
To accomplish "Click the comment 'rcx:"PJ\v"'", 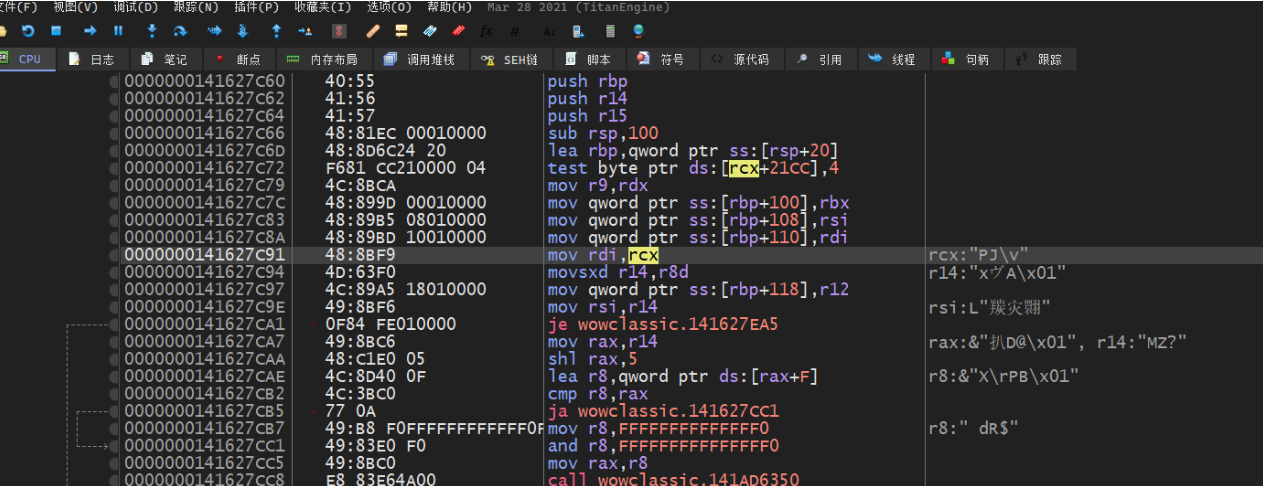I will pyautogui.click(x=978, y=255).
